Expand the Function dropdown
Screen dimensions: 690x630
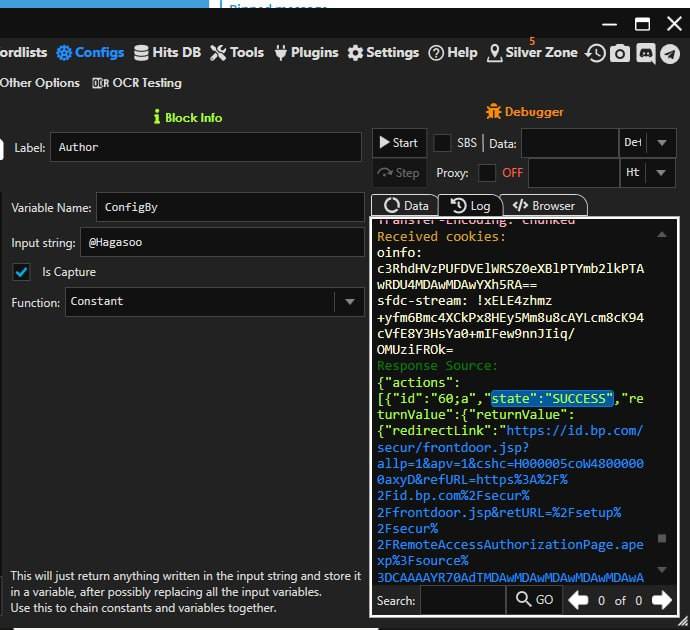[x=349, y=301]
